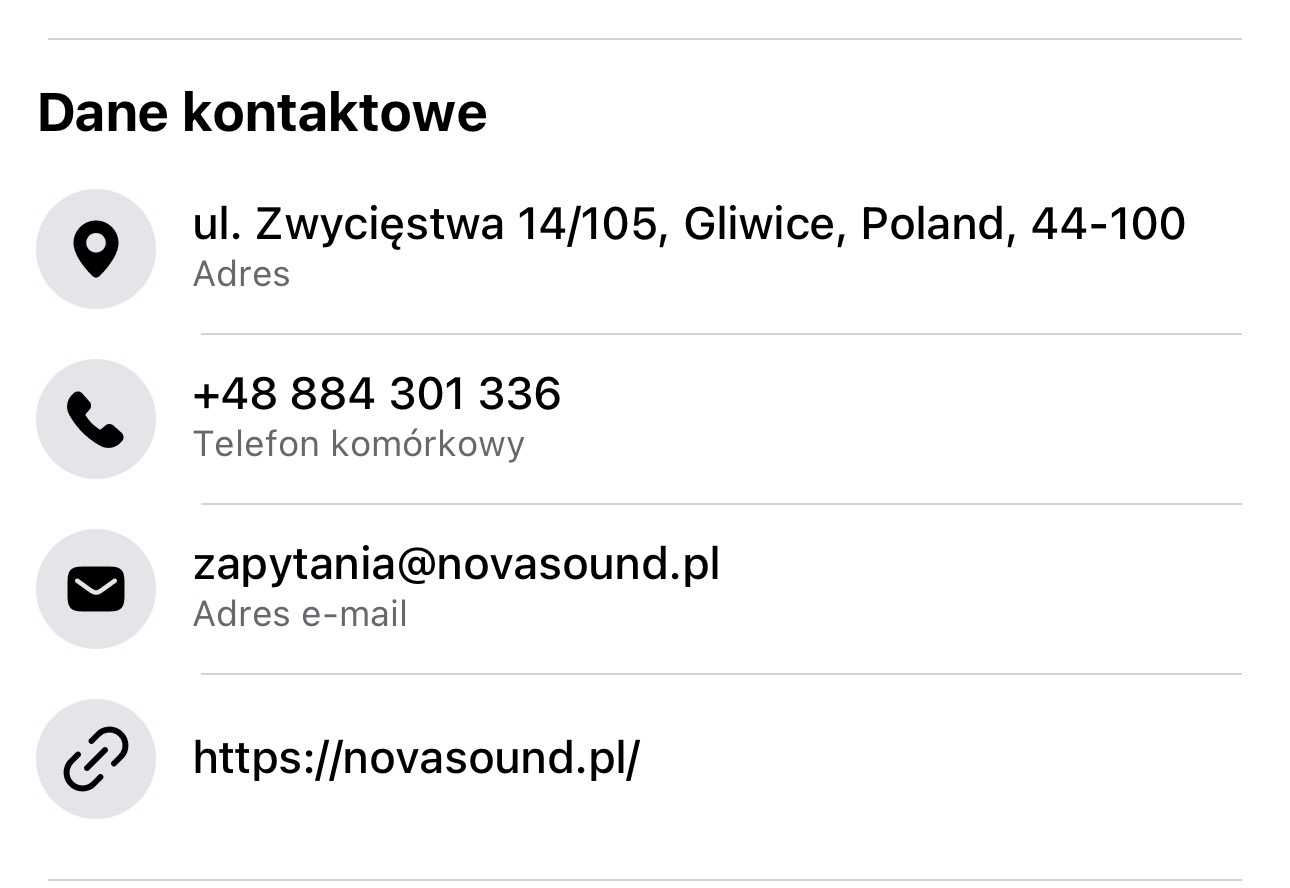This screenshot has width=1290, height=888.
Task: Select the "Dane kontaktowe" heading
Action: pos(262,112)
